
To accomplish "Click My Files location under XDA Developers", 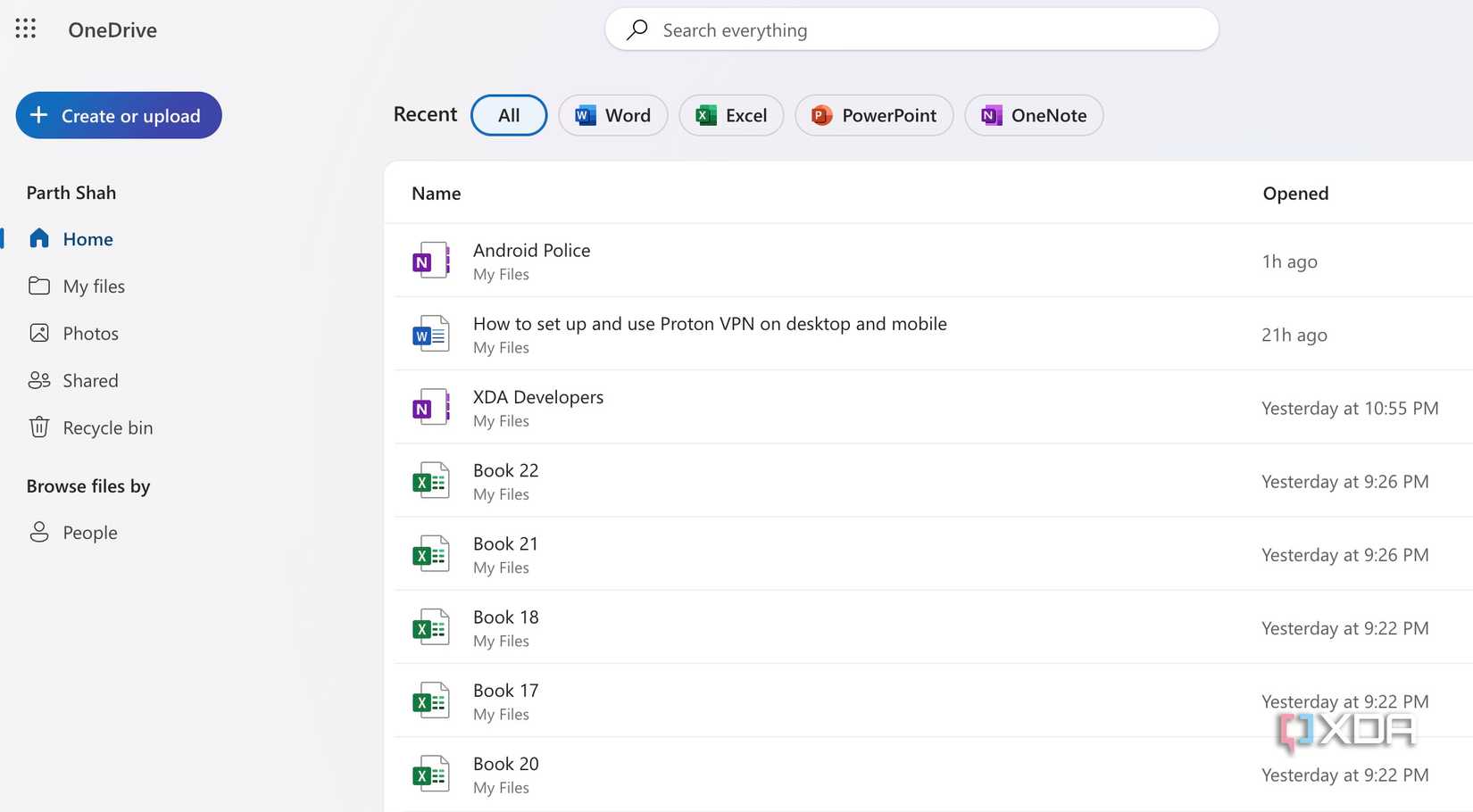I will 501,420.
